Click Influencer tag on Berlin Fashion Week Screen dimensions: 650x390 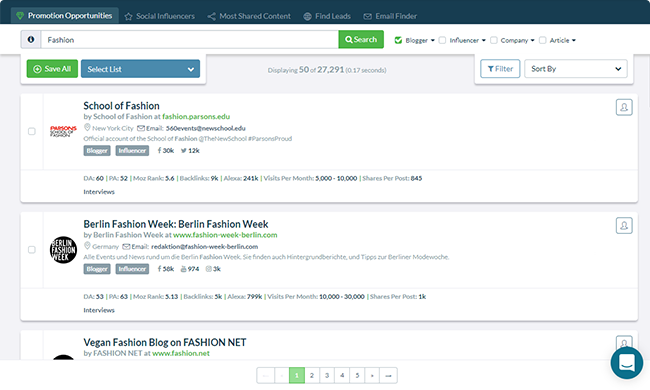(132, 269)
